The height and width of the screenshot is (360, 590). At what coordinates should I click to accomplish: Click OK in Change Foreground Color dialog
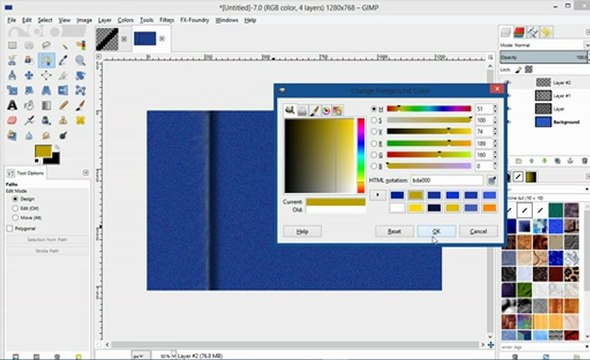pyautogui.click(x=436, y=231)
